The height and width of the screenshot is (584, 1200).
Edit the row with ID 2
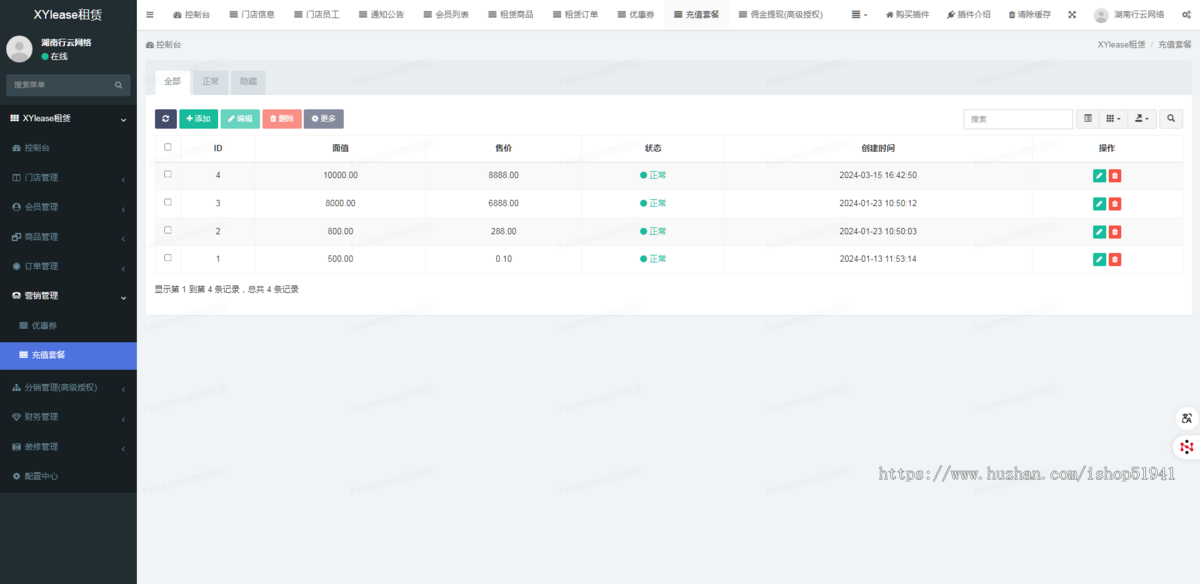(1099, 232)
